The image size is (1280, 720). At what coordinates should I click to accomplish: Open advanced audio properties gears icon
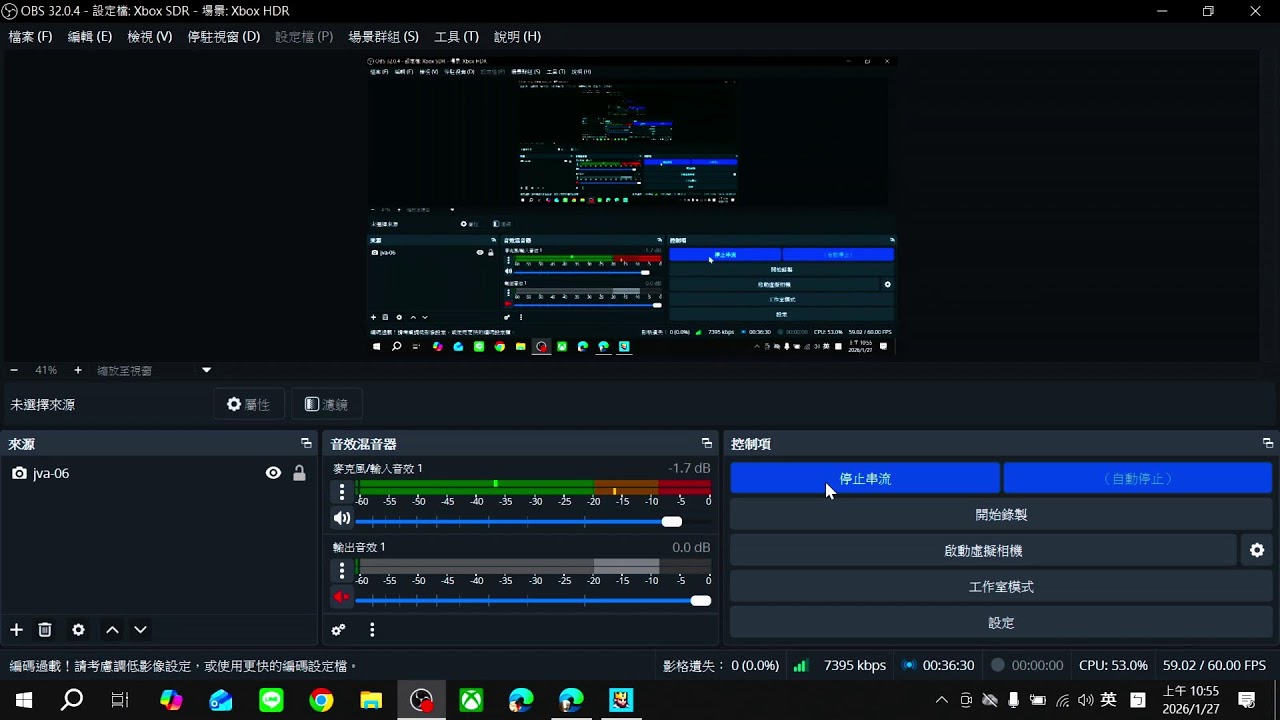coord(339,630)
